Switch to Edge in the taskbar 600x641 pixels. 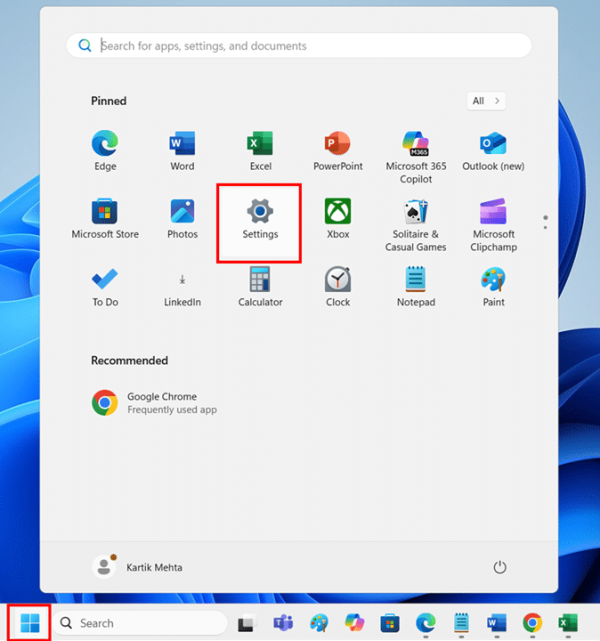tap(425, 623)
